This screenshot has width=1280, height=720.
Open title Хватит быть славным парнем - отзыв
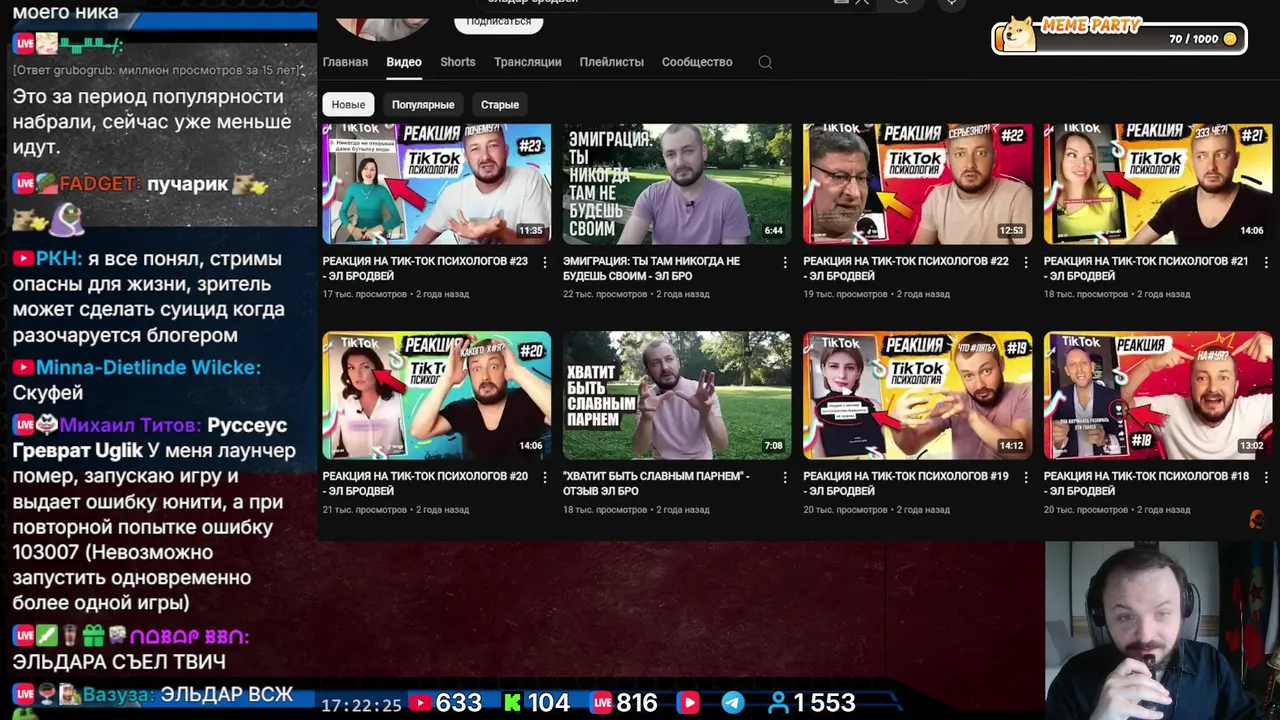[x=656, y=483]
